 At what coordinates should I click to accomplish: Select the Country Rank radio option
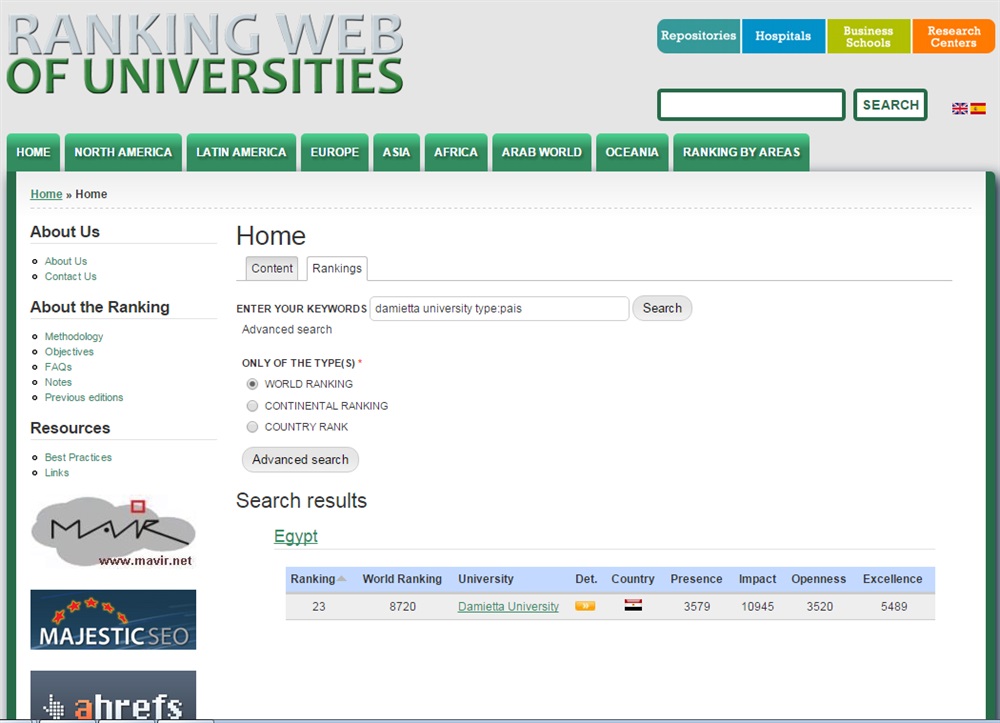[253, 427]
